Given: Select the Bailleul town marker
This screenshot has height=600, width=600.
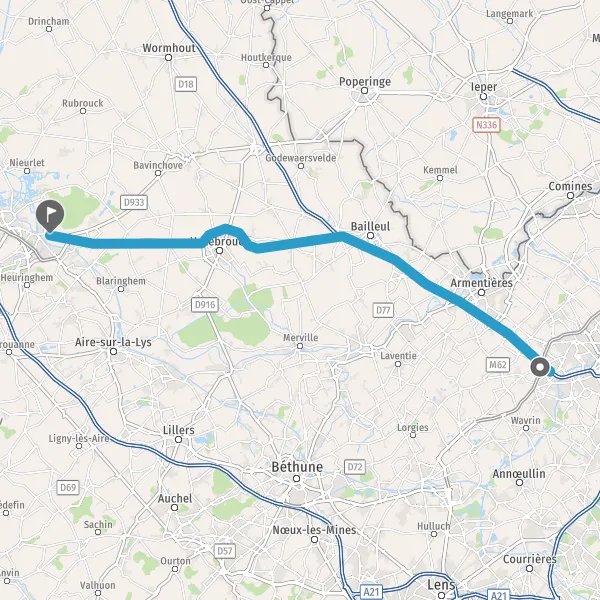Looking at the screenshot, I should click(x=370, y=236).
